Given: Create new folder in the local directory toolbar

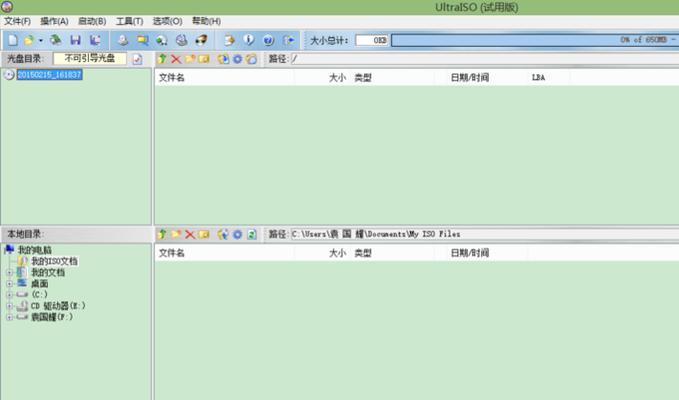Looking at the screenshot, I should pyautogui.click(x=176, y=234).
